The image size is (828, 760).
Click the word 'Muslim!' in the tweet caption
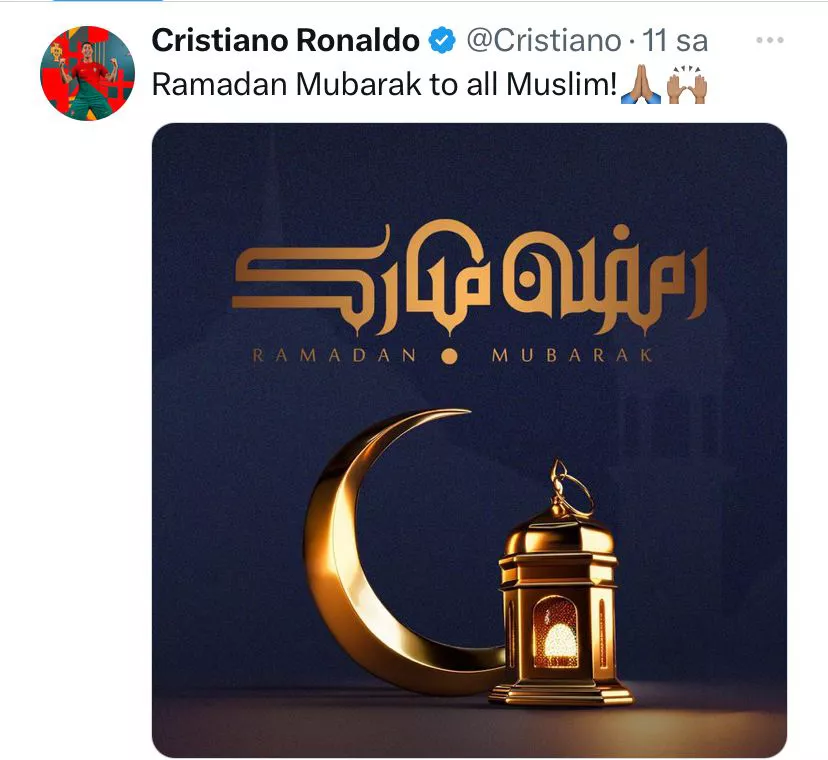click(561, 85)
